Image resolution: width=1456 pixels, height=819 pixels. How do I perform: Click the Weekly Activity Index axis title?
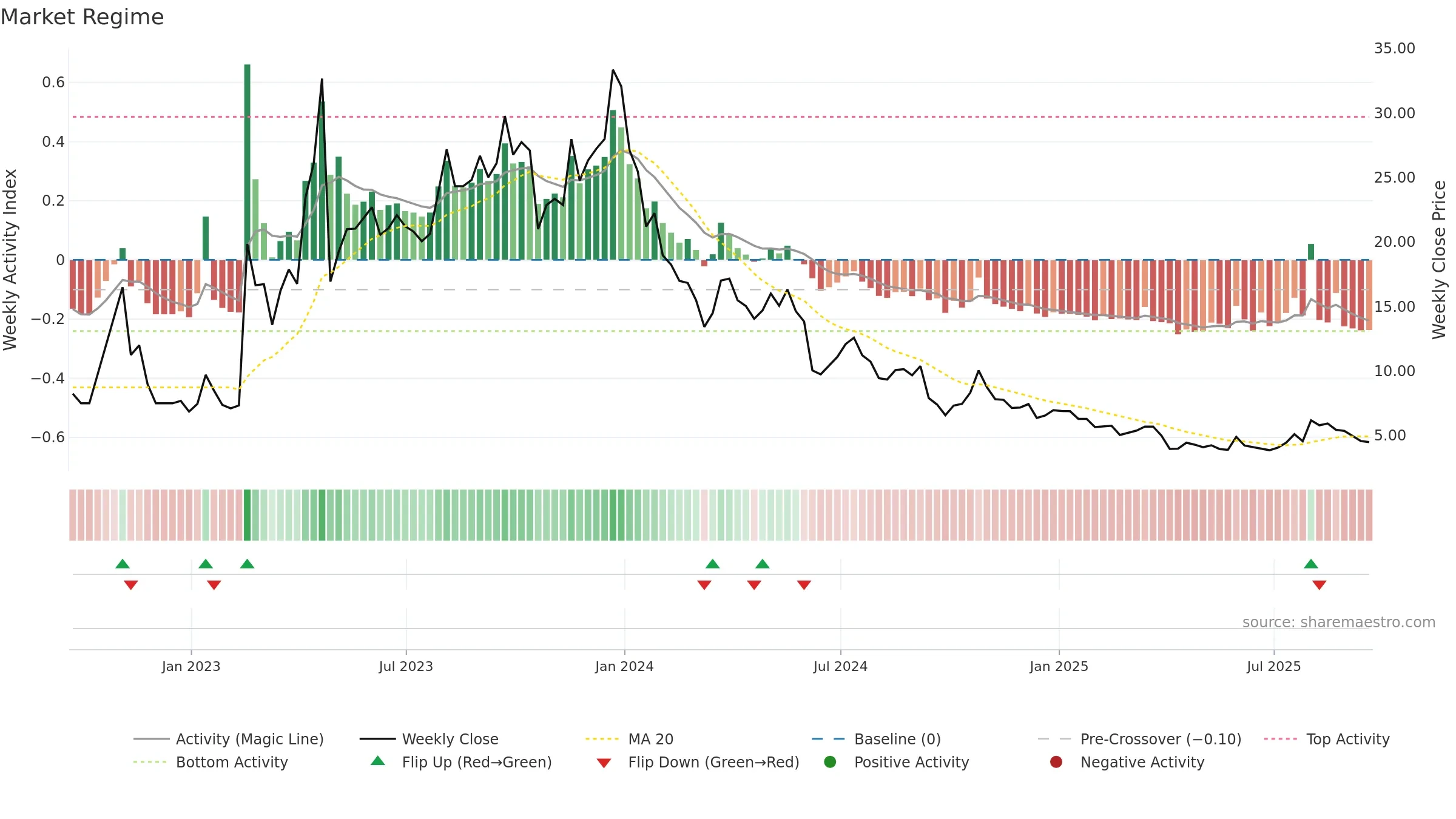[10, 260]
